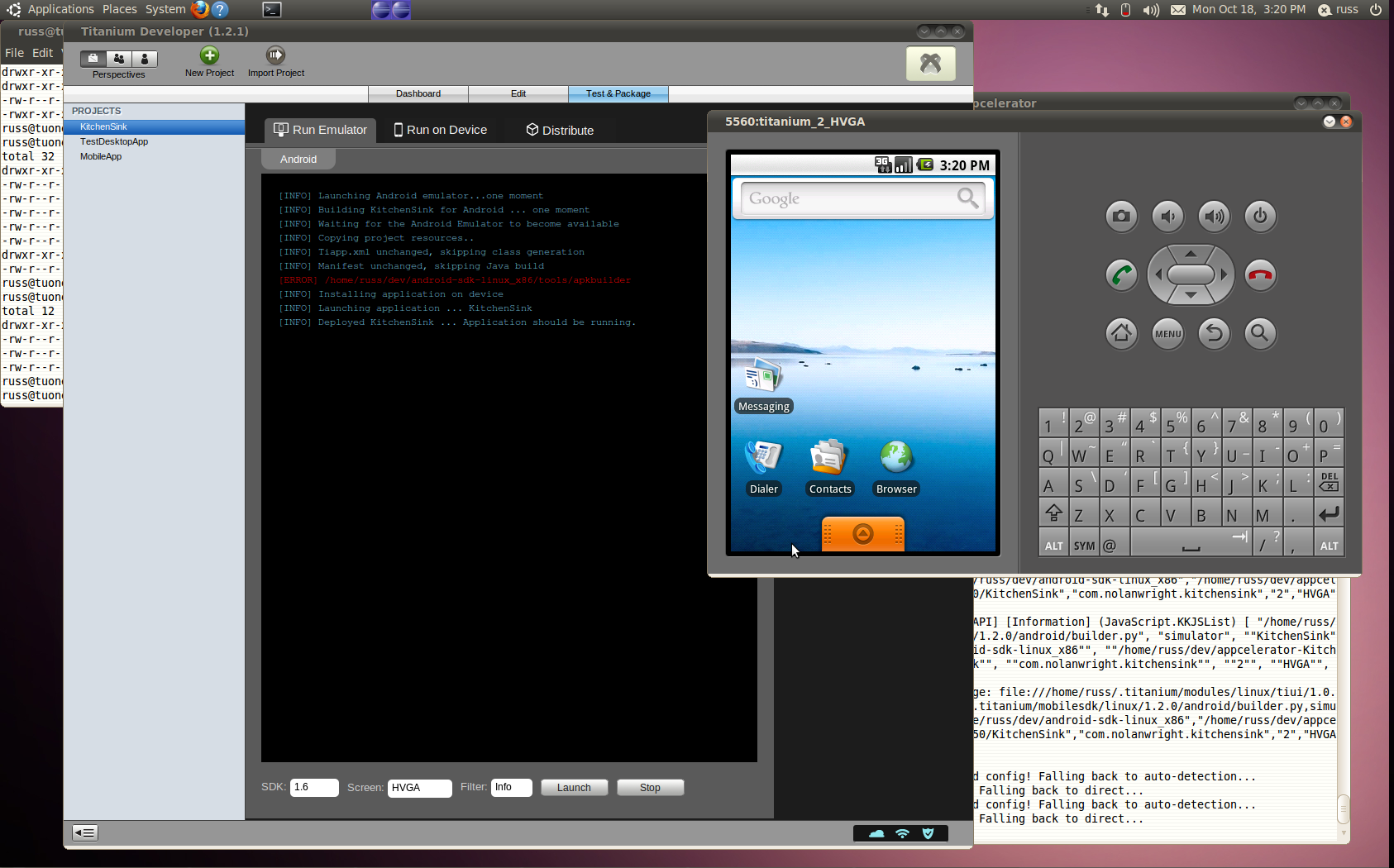Viewport: 1394px width, 868px height.
Task: Select the third Perspectives single-person icon
Action: pyautogui.click(x=145, y=59)
